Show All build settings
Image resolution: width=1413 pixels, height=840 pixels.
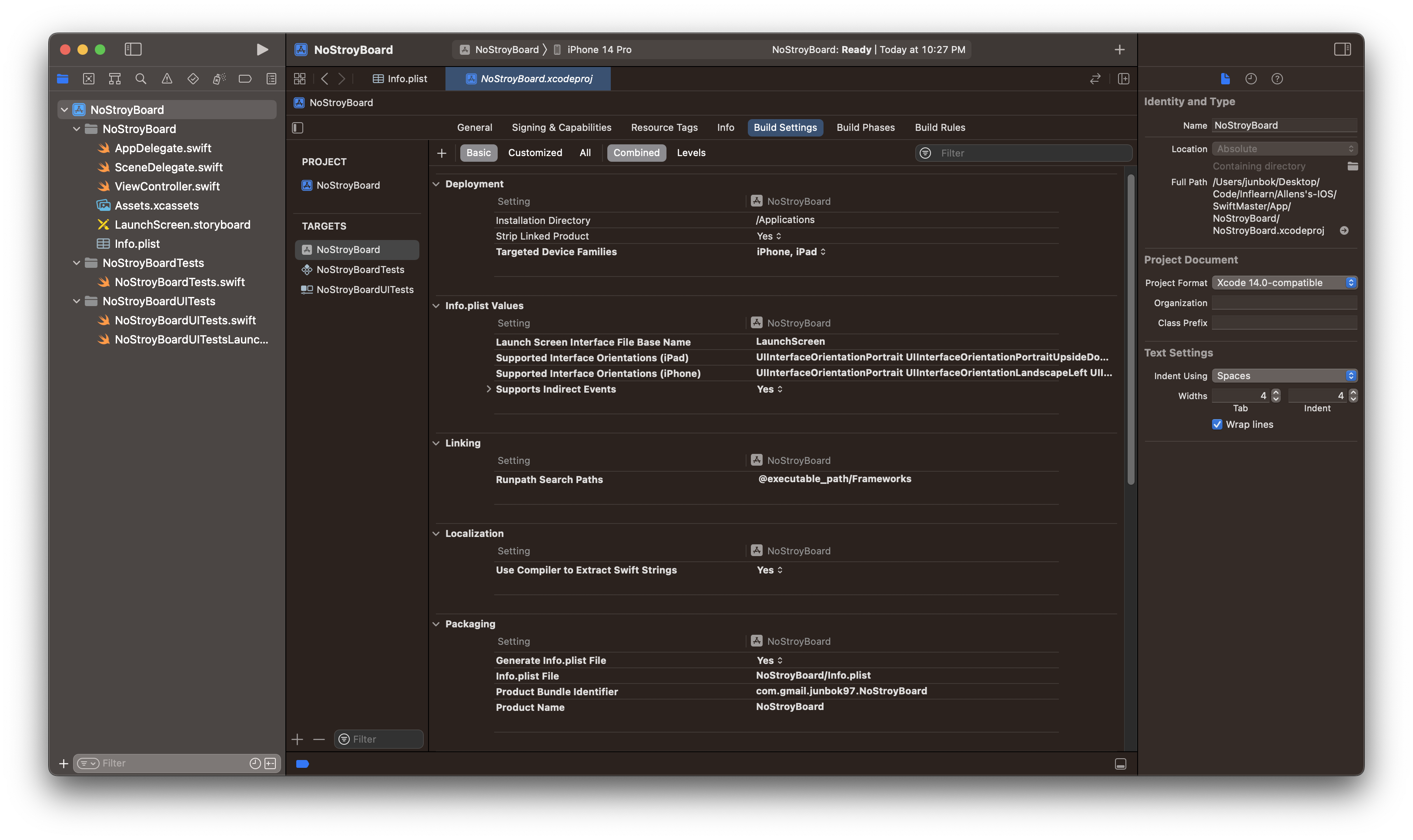[585, 153]
